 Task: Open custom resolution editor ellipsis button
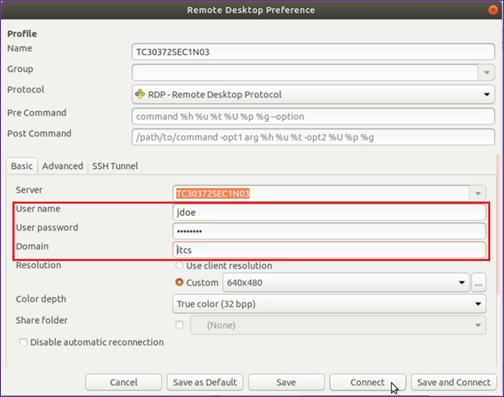coord(479,283)
